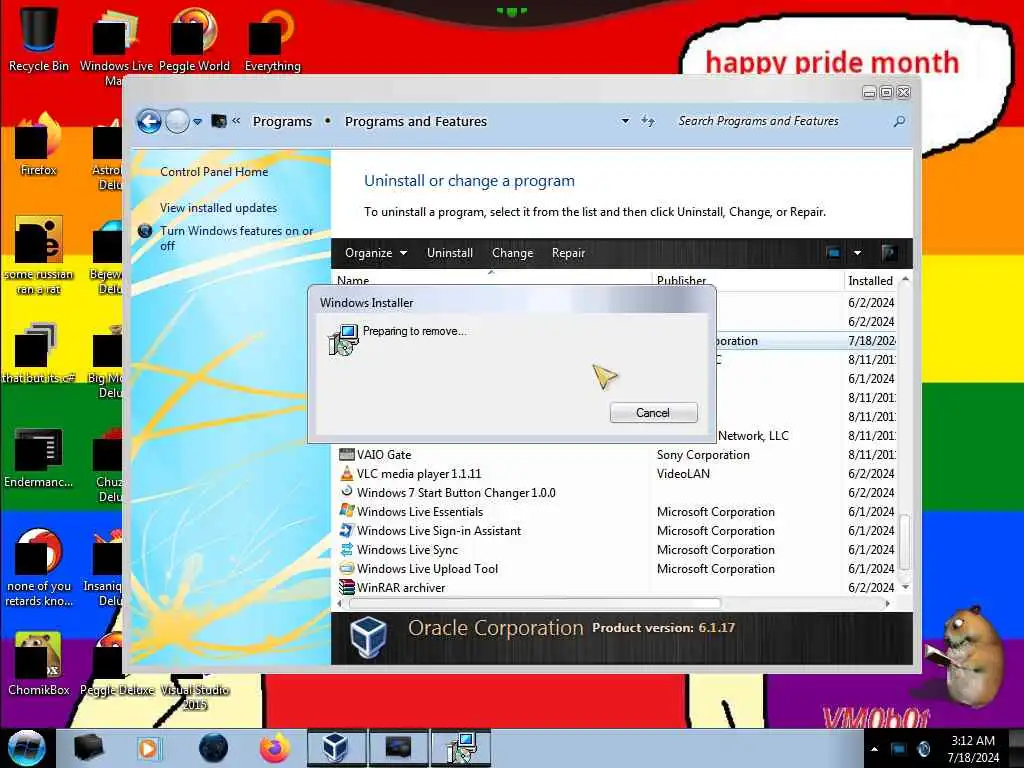Click the VirtualBox cube icon in details pane
The width and height of the screenshot is (1024, 768).
point(368,637)
